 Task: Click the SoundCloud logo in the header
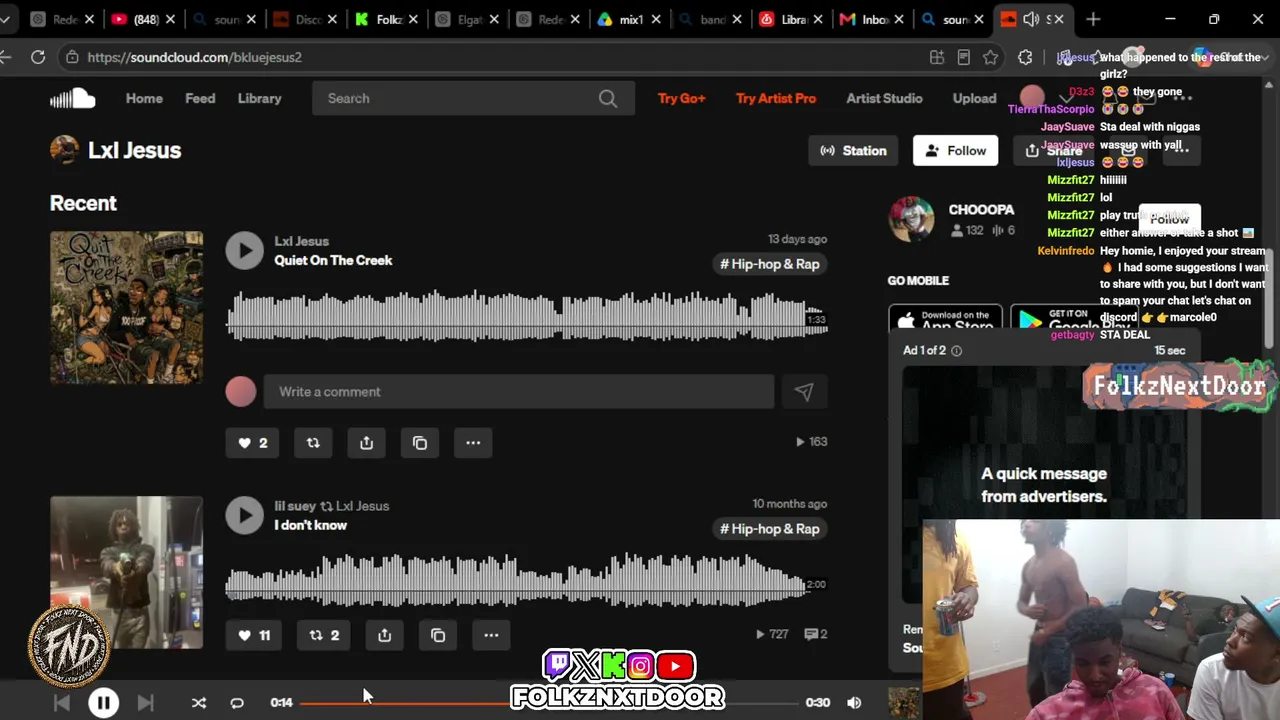tap(72, 98)
